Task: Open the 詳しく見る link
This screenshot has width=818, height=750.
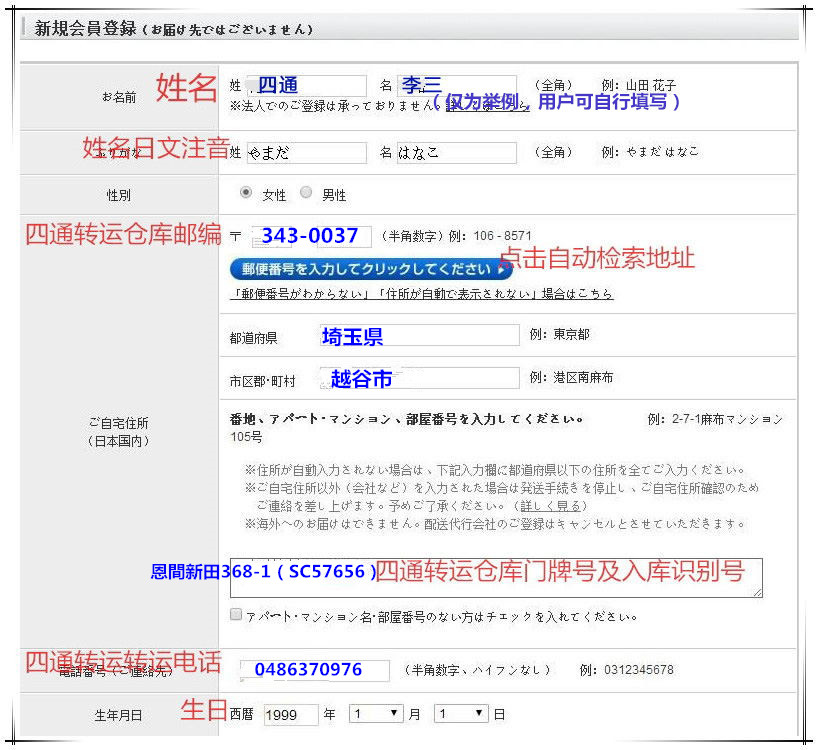Action: coord(550,506)
